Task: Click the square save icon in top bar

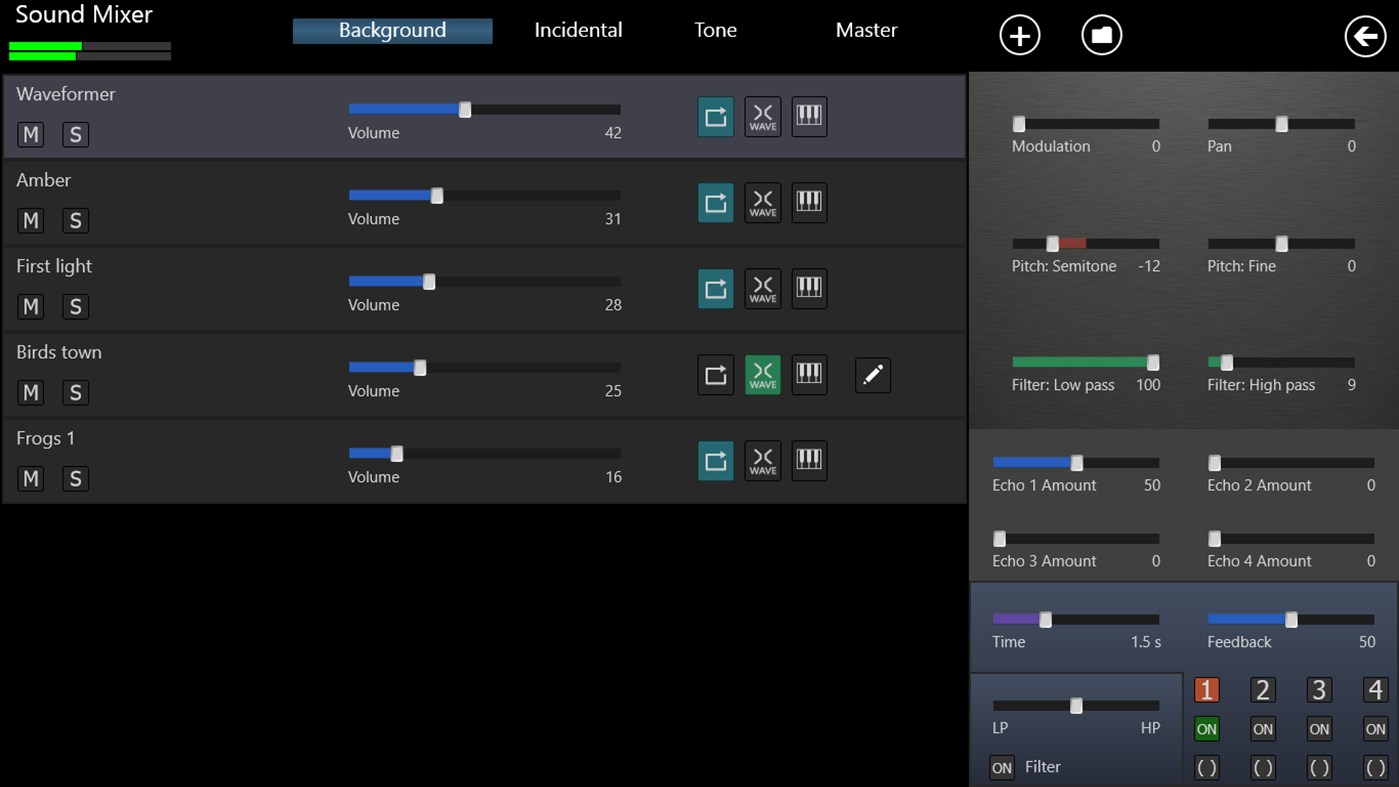Action: coord(1101,34)
